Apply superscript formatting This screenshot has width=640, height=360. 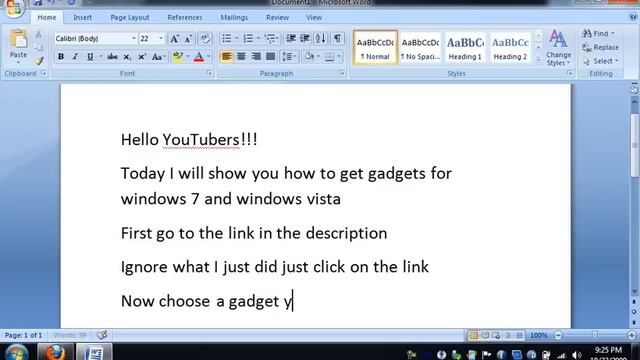(142, 57)
